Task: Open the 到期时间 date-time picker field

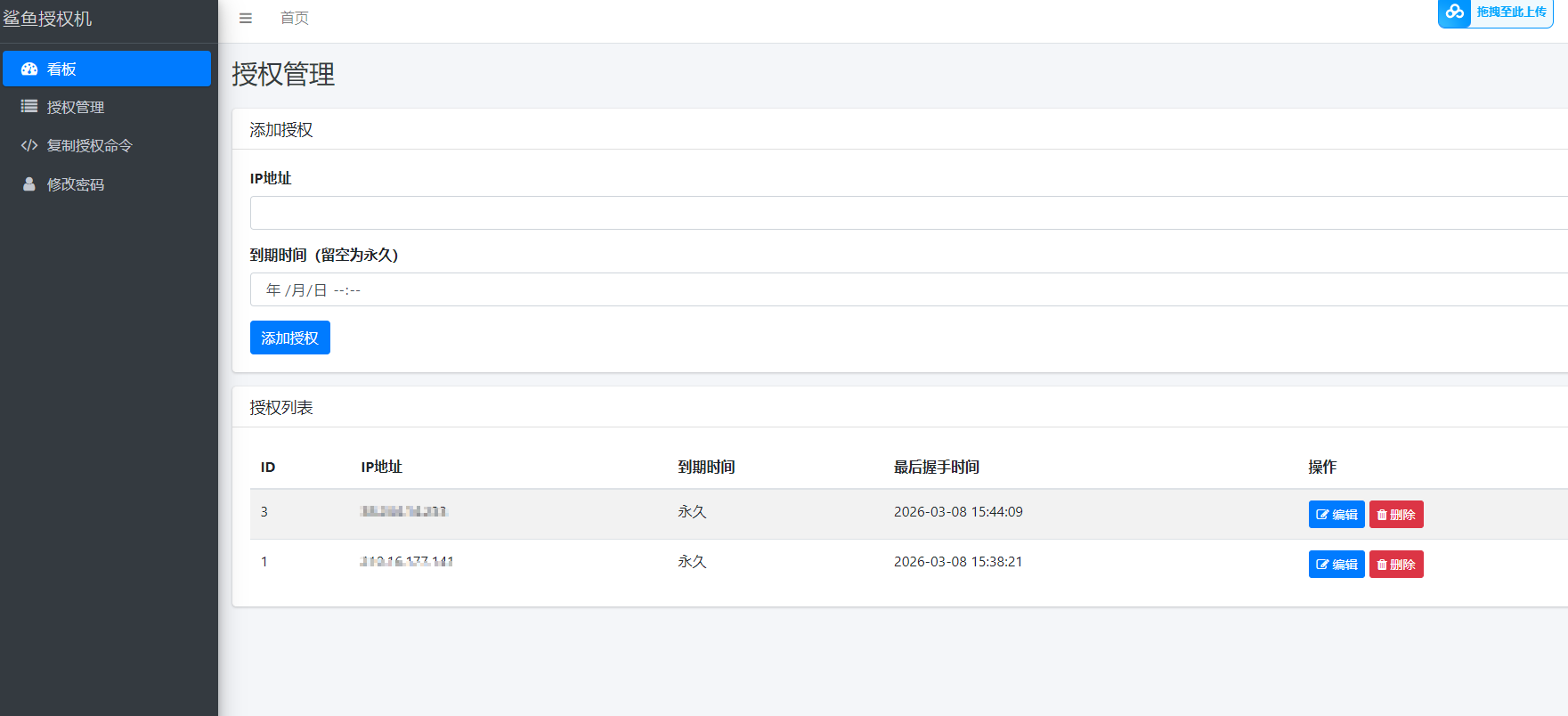Action: tap(908, 289)
